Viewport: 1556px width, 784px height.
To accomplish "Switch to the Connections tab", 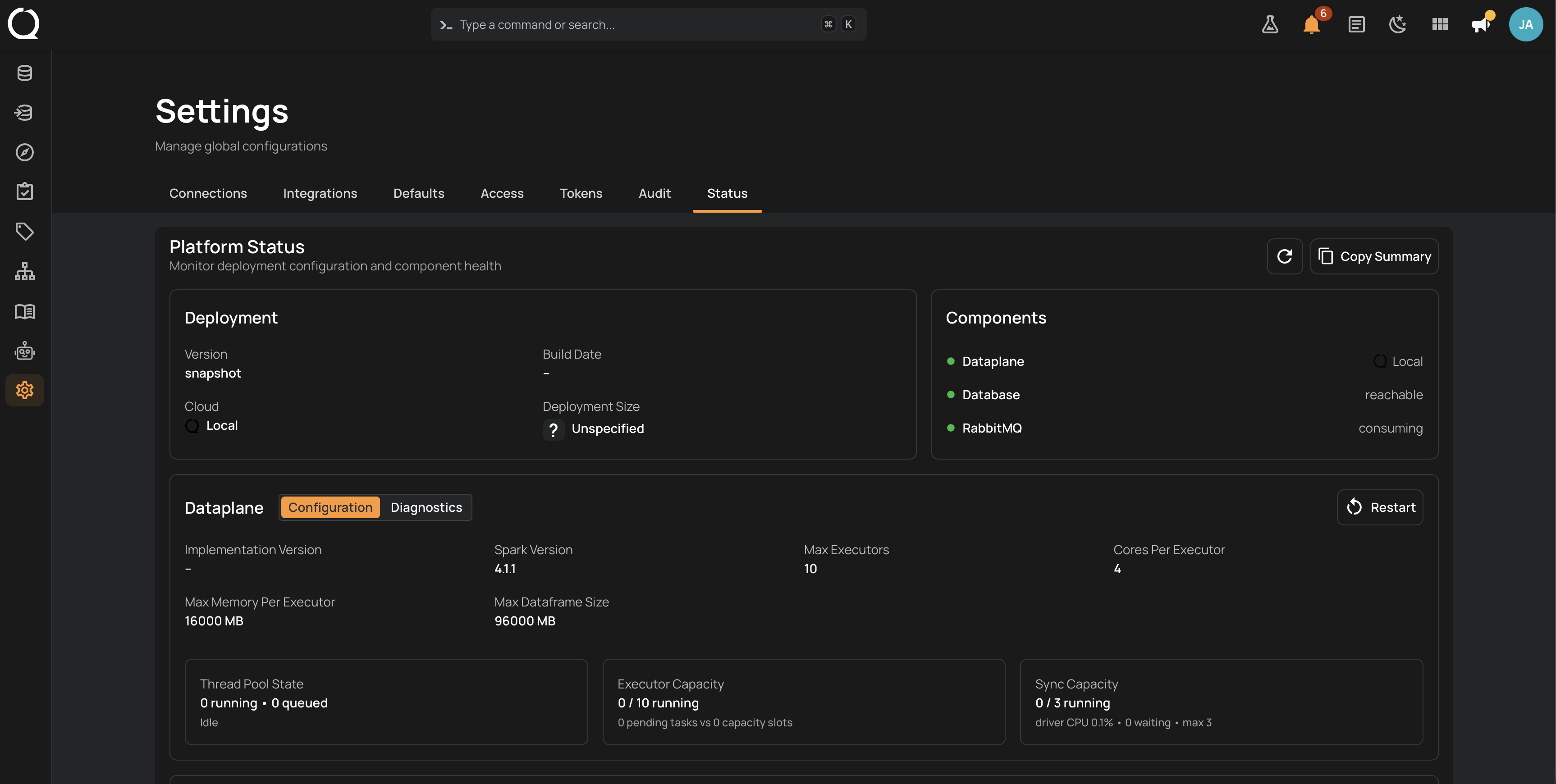I will 208,193.
